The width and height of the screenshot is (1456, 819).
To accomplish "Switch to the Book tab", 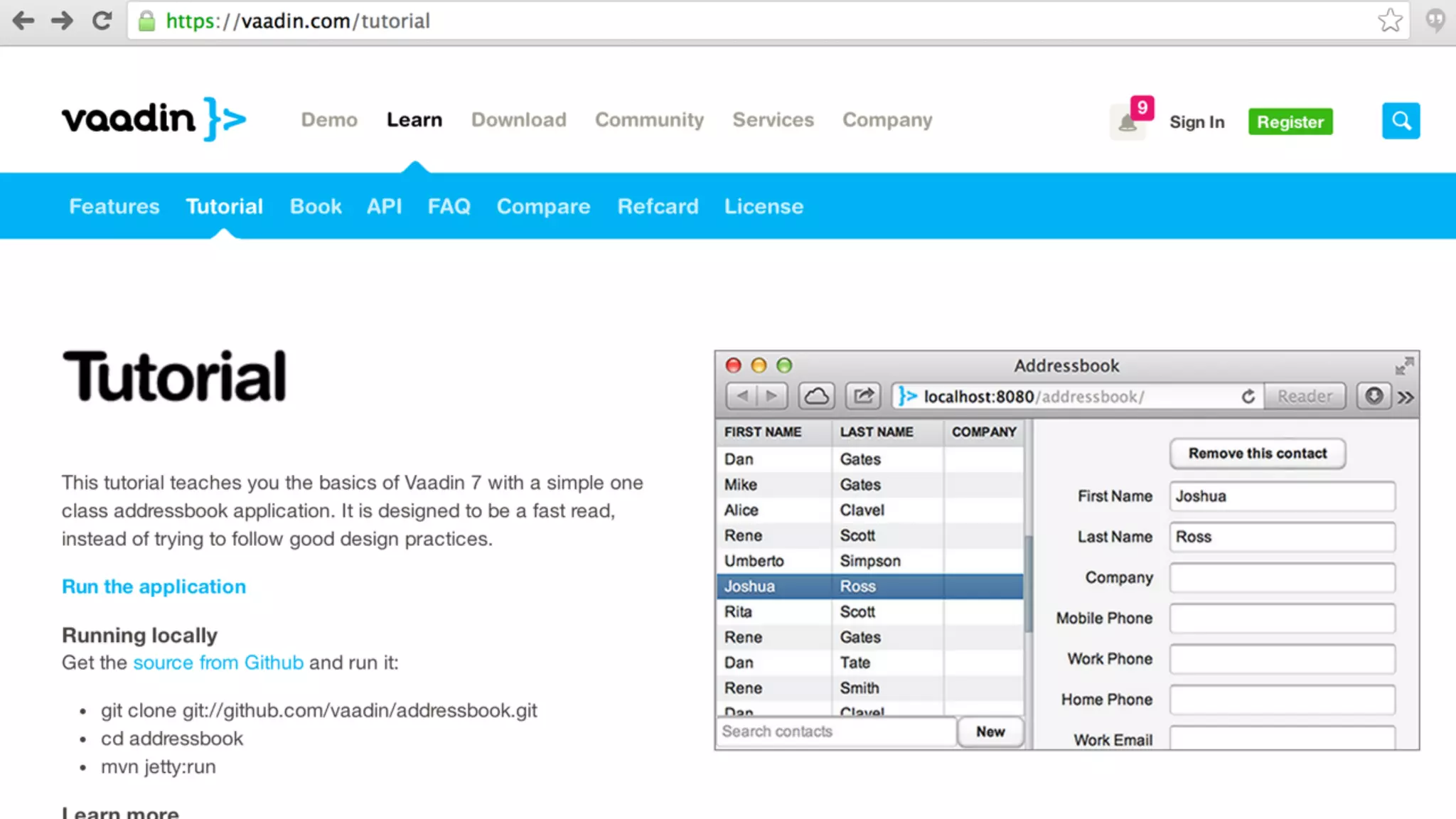I will pos(316,206).
